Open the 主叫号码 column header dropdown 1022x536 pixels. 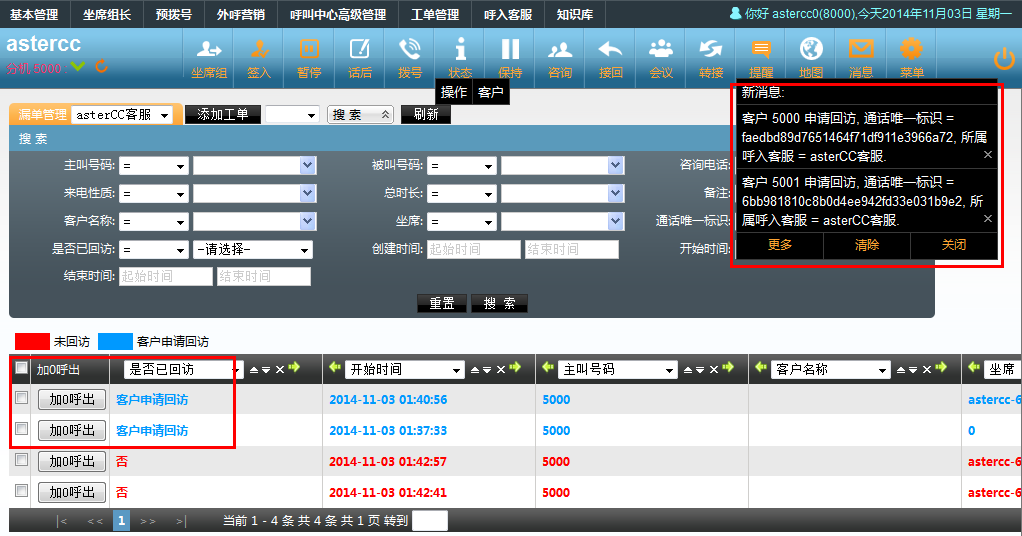[x=617, y=370]
